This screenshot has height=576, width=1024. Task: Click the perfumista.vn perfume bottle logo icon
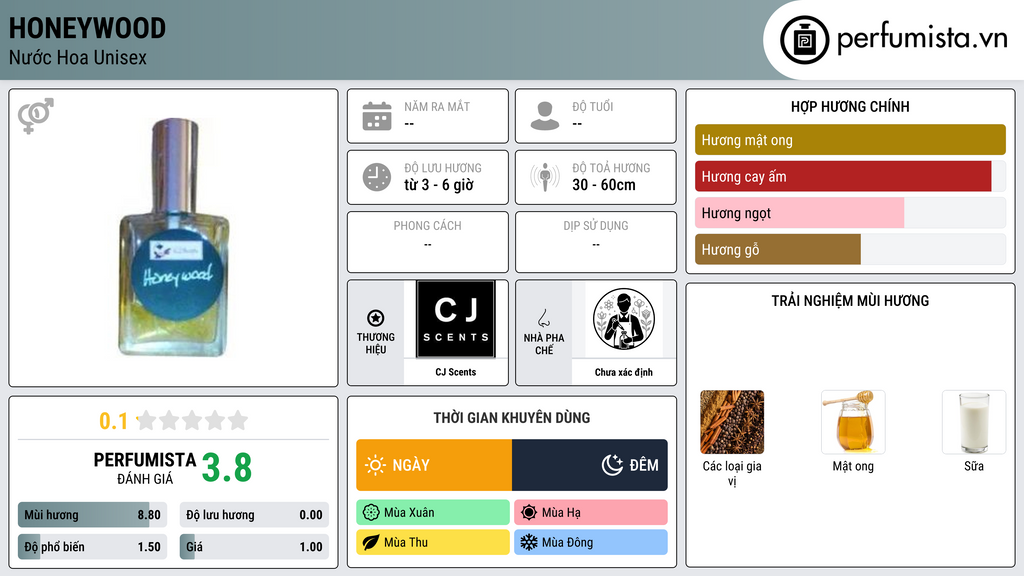(804, 40)
